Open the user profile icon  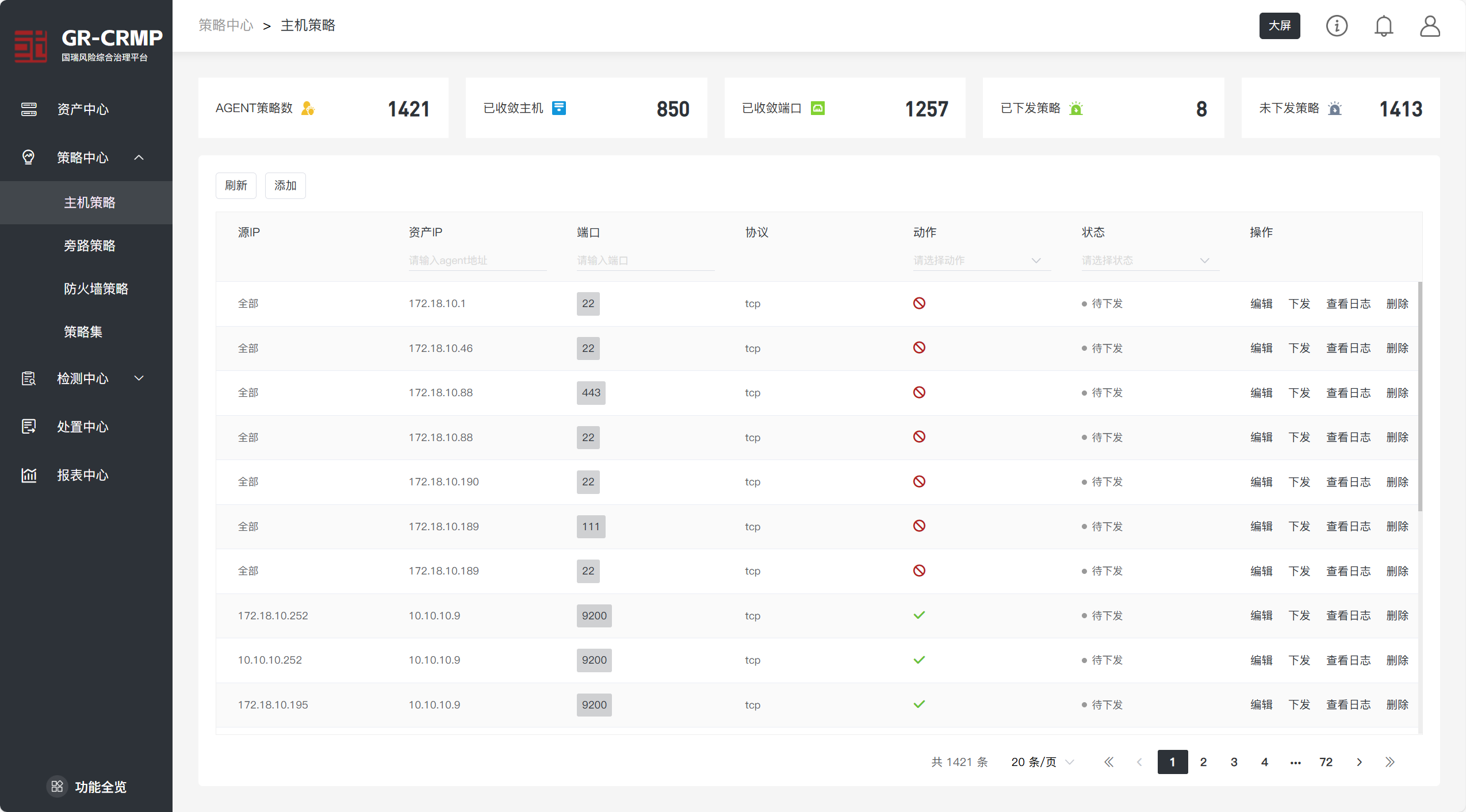point(1430,26)
